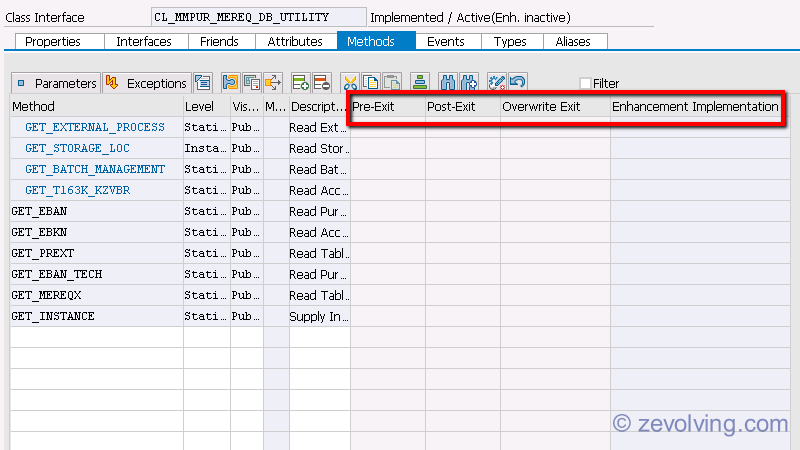Delete row with the red minus icon
Viewport: 800px width, 450px height.
tap(321, 83)
